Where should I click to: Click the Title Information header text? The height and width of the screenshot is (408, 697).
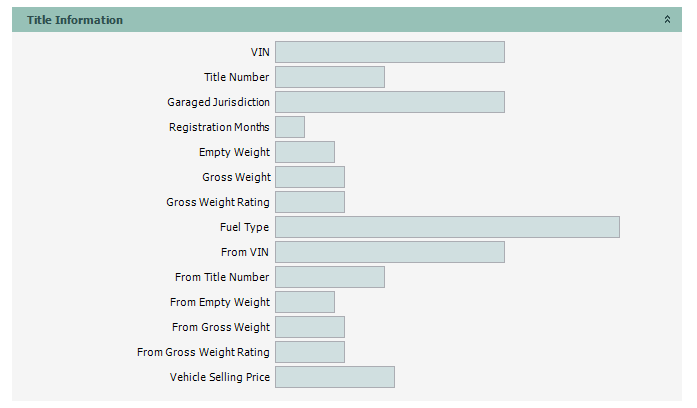75,20
